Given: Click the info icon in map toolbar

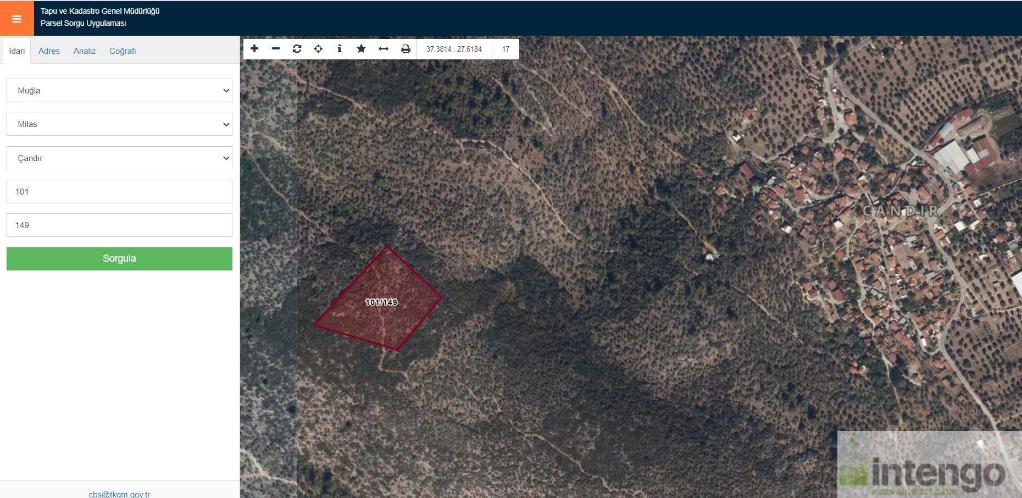Looking at the screenshot, I should pos(339,48).
